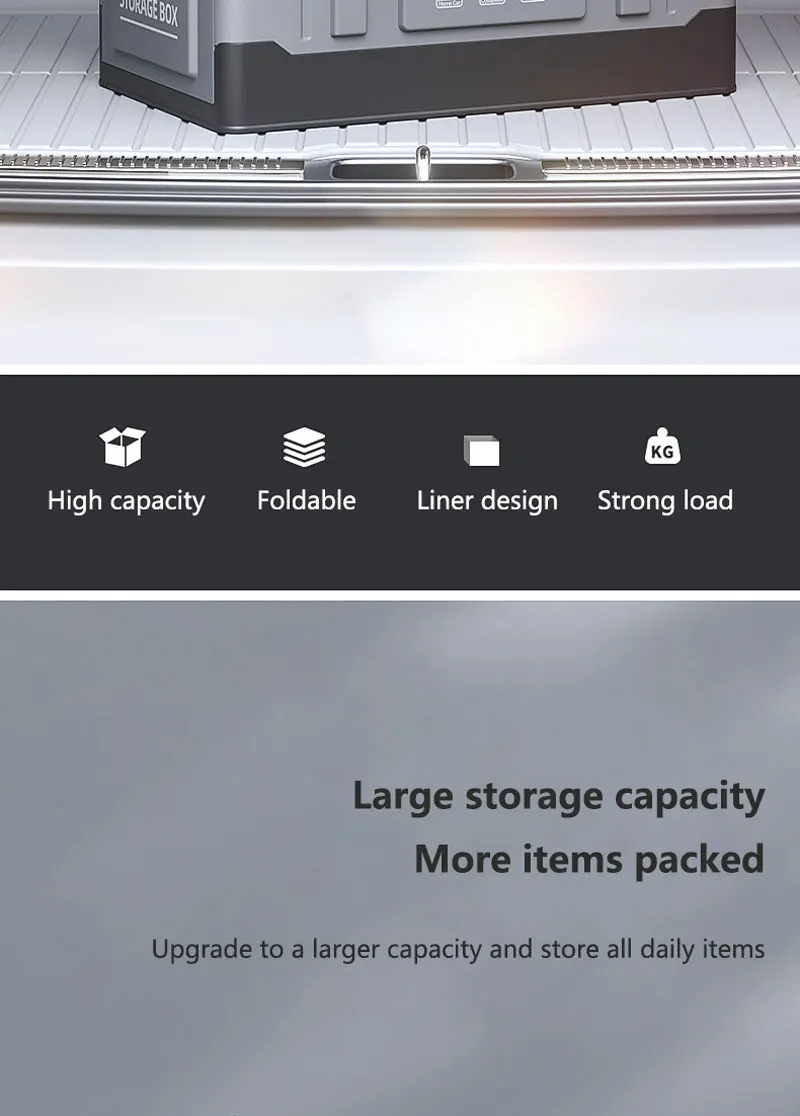This screenshot has width=800, height=1116.
Task: Open the 'Strong load' feature text
Action: coord(665,501)
